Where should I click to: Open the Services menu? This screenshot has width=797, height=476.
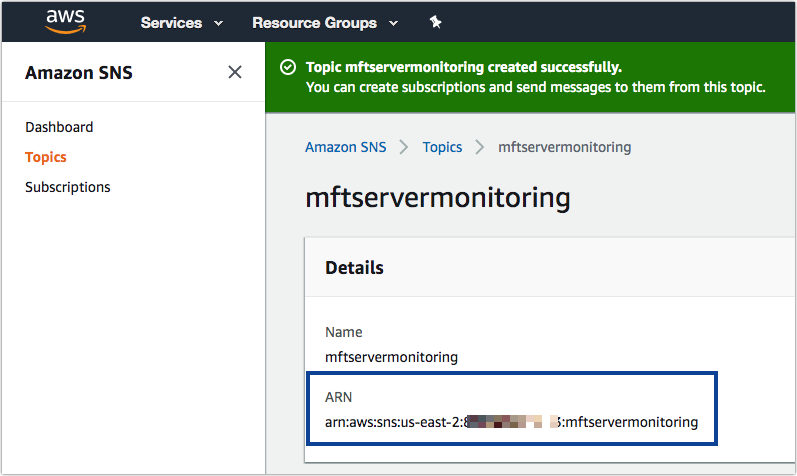click(171, 22)
